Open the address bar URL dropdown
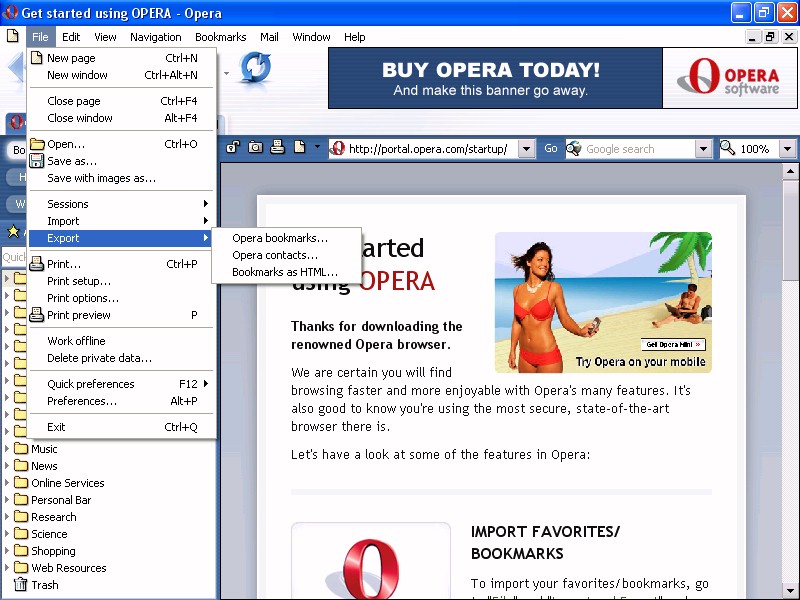Viewport: 800px width, 600px height. pos(527,149)
